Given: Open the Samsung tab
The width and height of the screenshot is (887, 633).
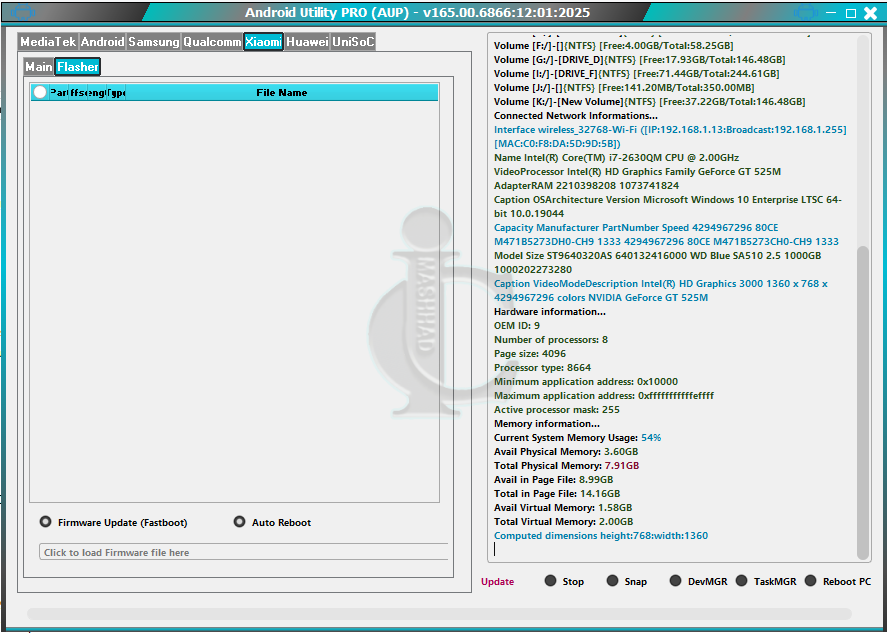Looking at the screenshot, I should pos(154,42).
